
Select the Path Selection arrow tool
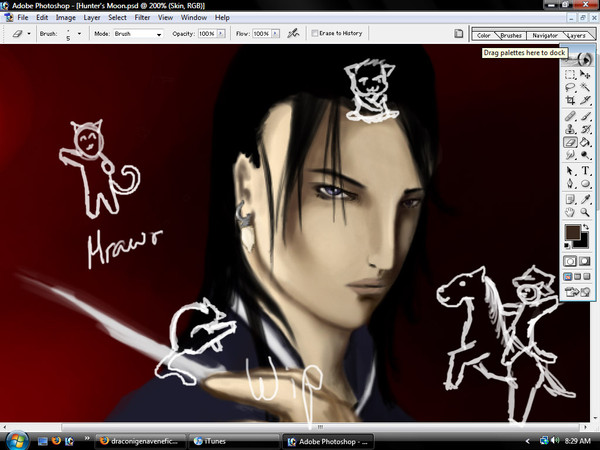[x=570, y=171]
